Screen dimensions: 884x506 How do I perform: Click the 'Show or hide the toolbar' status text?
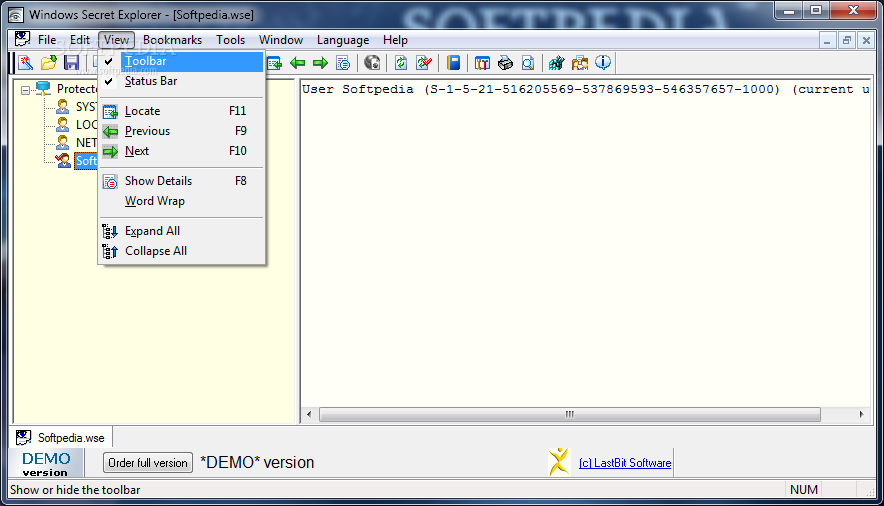point(75,490)
